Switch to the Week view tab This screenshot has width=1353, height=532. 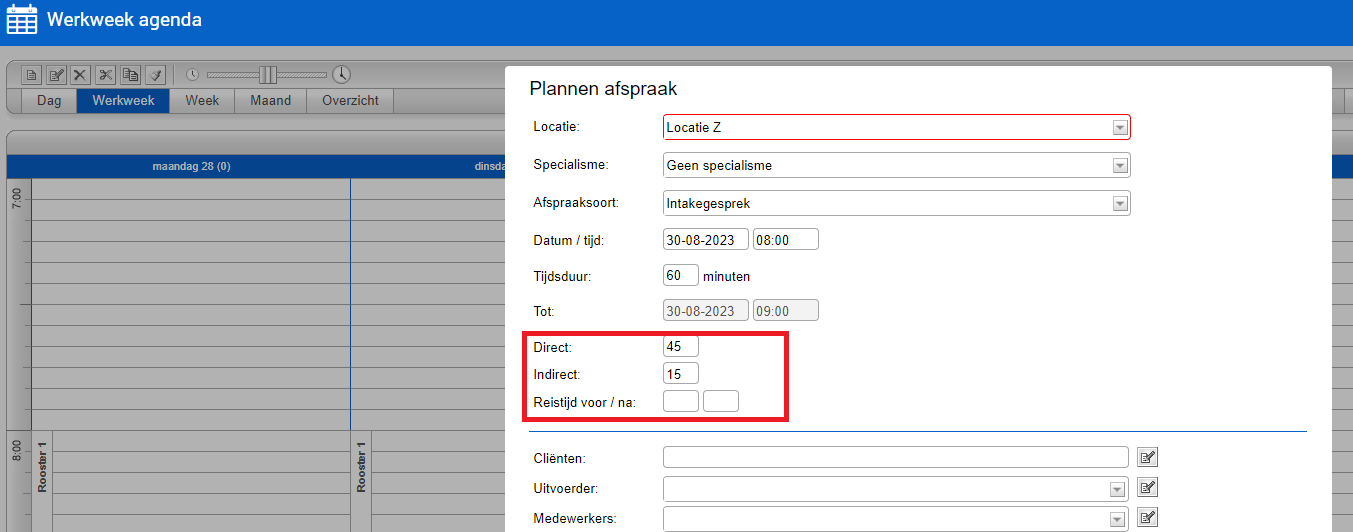[202, 101]
